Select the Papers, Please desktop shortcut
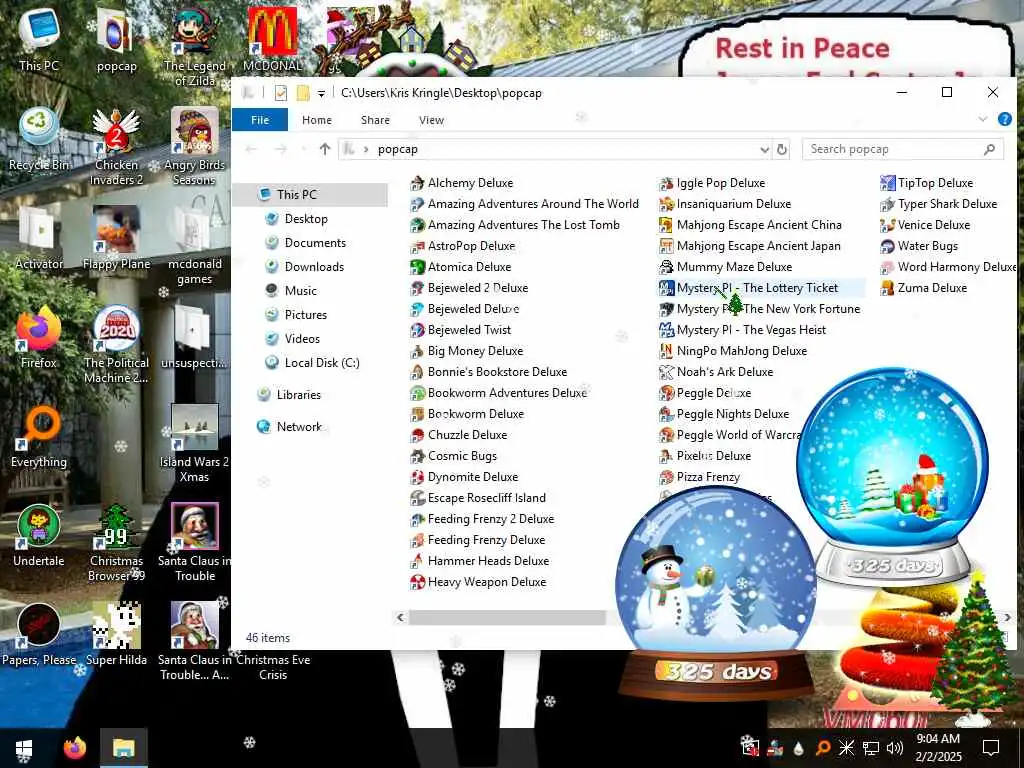The image size is (1024, 768). tap(39, 635)
